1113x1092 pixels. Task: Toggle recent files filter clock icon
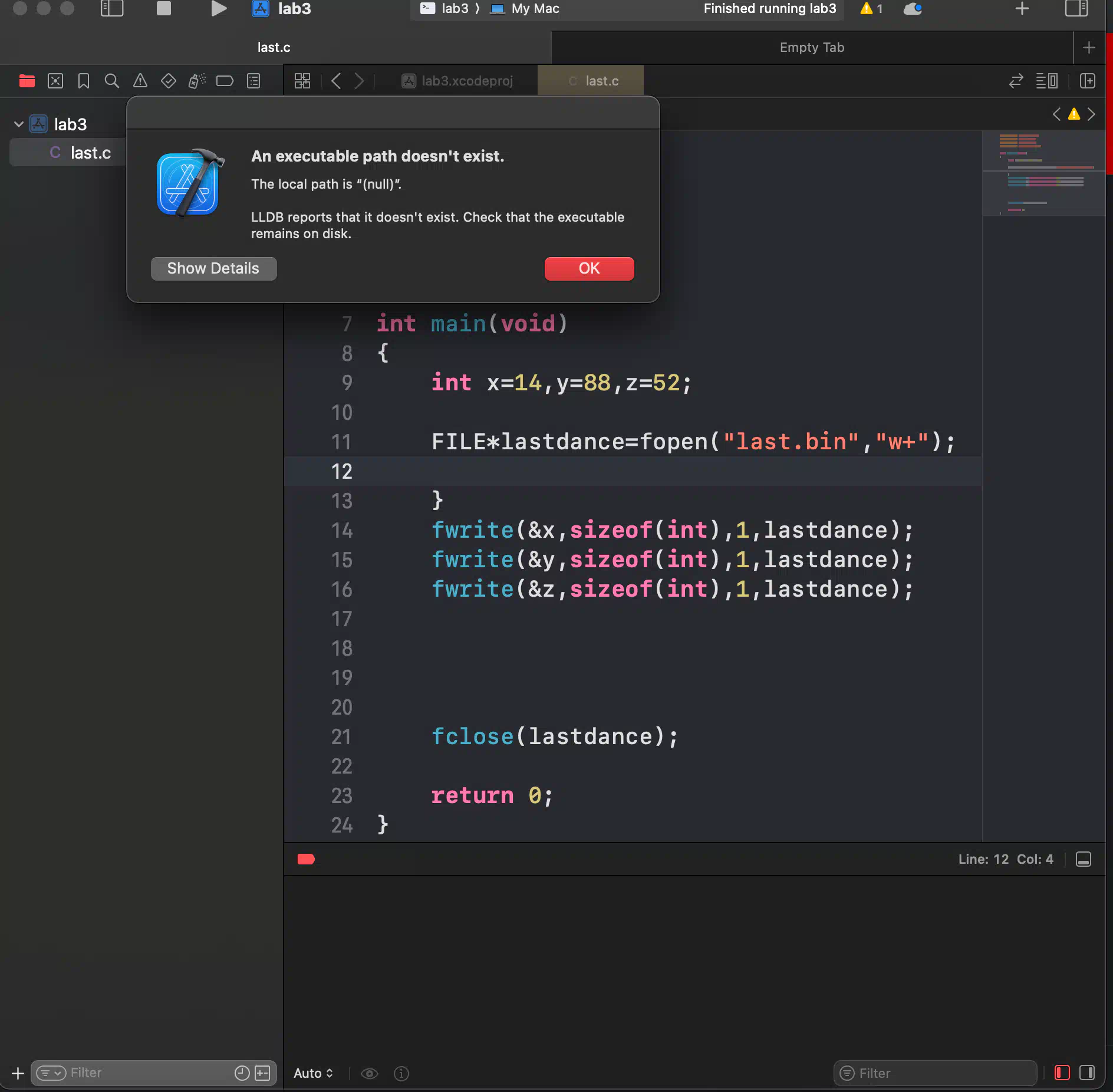[x=242, y=1073]
